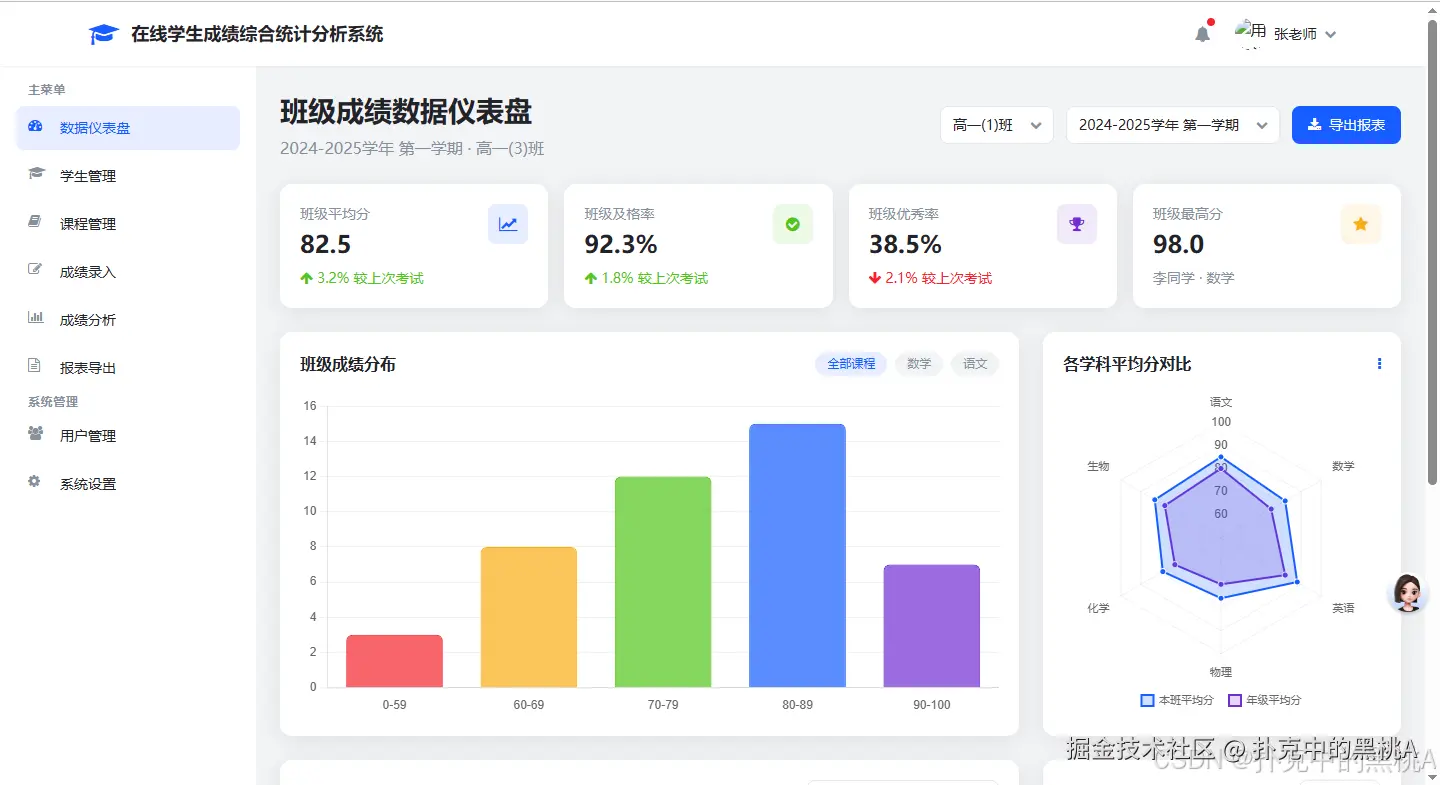The image size is (1440, 785).
Task: Click the 生物 radar axis label
Action: click(1098, 466)
